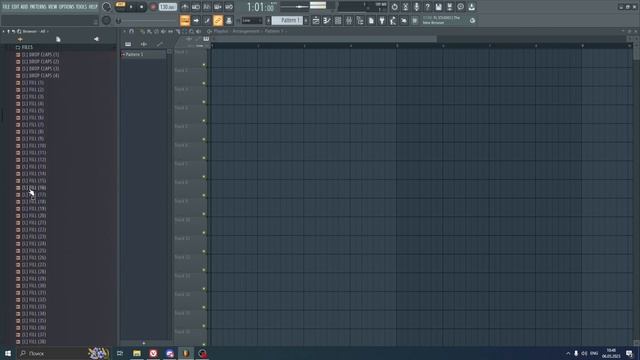The width and height of the screenshot is (640, 360).
Task: Toggle the Browser view icon
Action: (x=360, y=20)
